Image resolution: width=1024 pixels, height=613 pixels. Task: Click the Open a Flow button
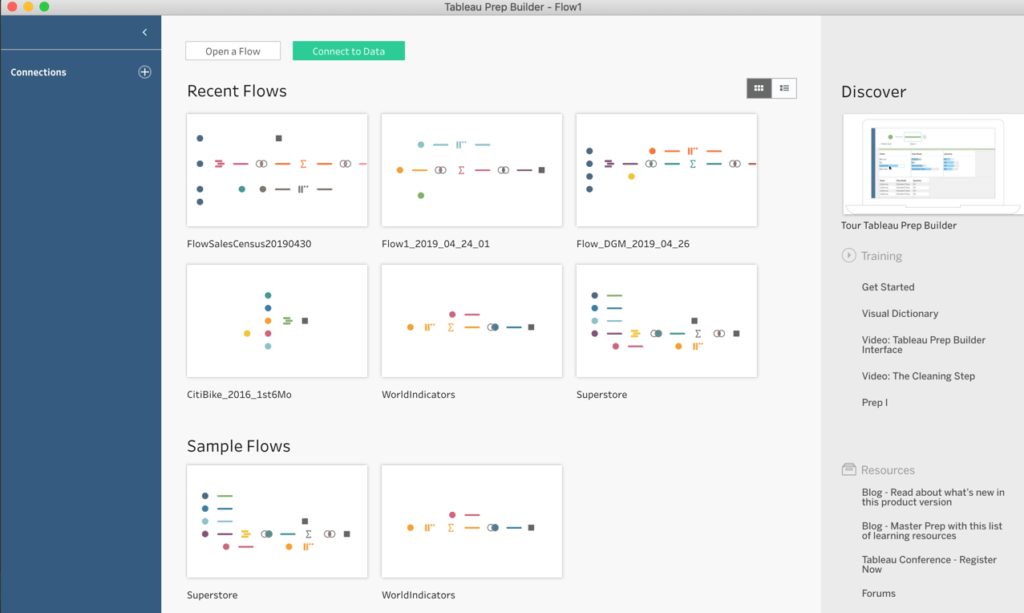tap(232, 51)
